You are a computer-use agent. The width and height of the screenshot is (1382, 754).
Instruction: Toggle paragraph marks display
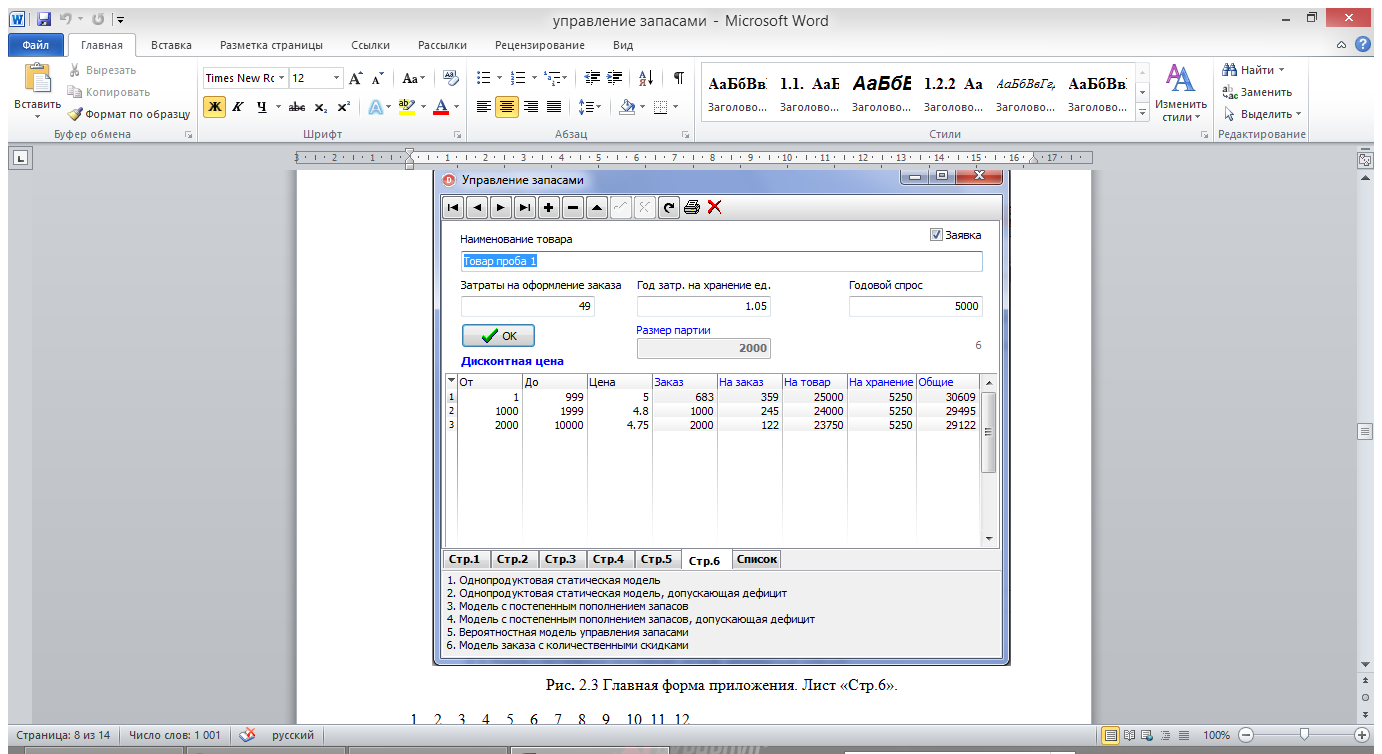pos(679,78)
